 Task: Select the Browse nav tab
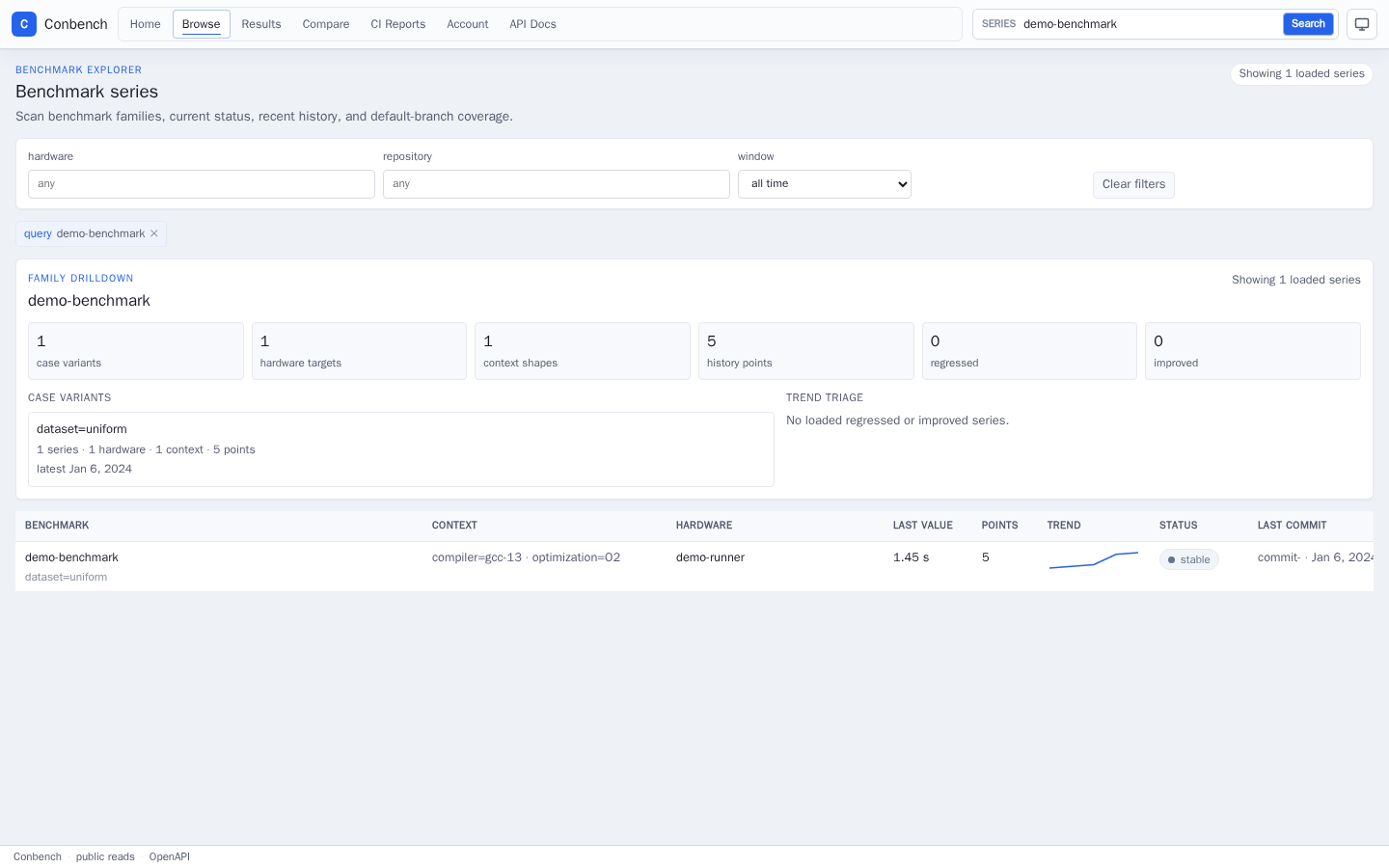[202, 24]
